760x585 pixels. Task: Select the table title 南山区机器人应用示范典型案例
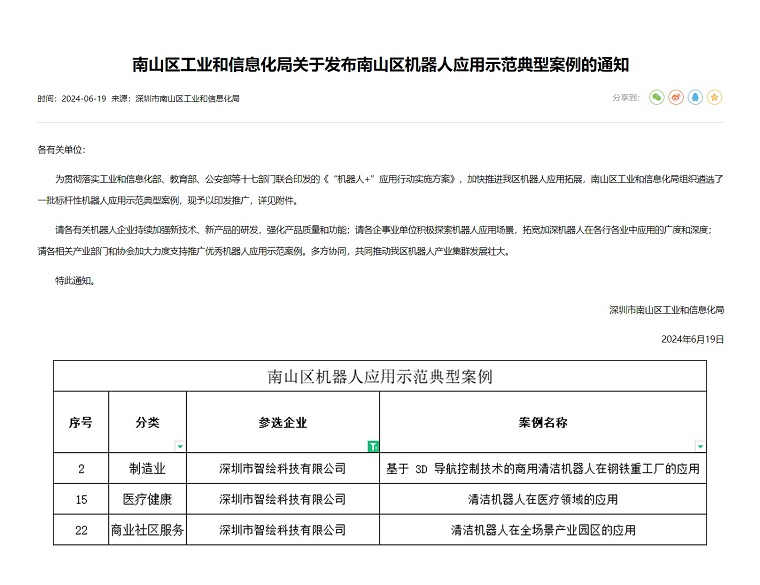tap(380, 376)
